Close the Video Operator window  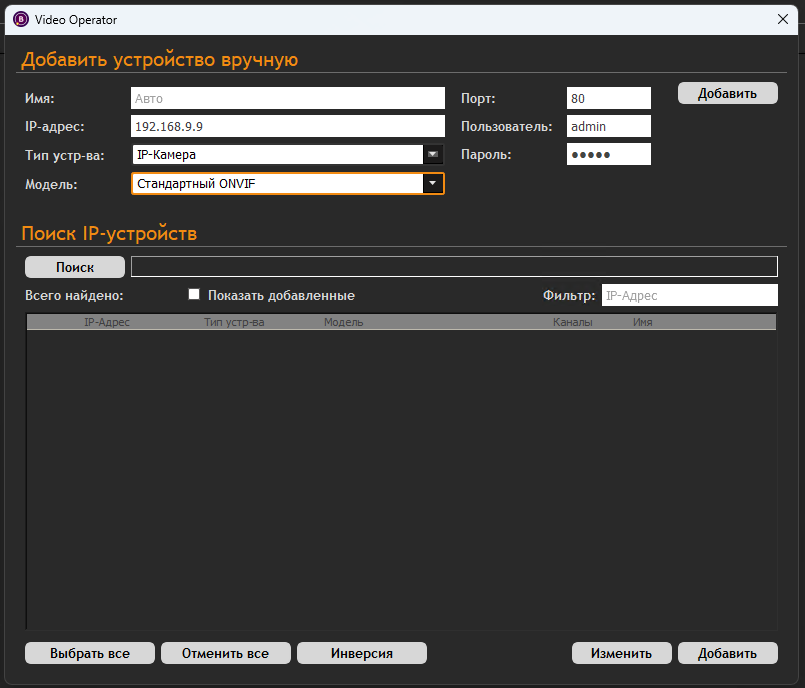point(783,19)
